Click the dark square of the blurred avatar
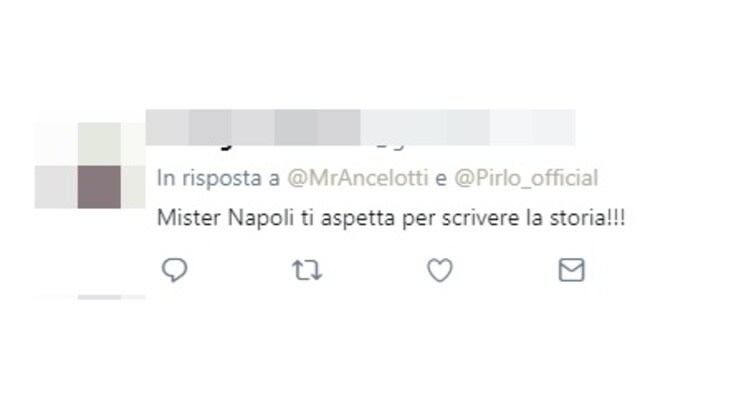This screenshot has width=736, height=409. click(99, 187)
